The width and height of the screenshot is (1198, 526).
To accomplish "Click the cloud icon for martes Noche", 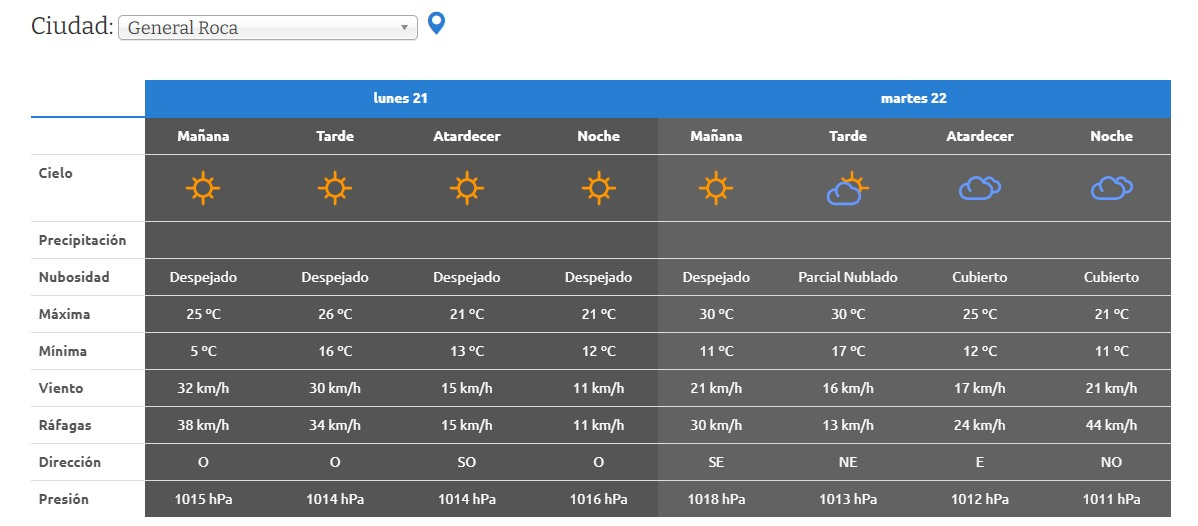I will 1111,188.
